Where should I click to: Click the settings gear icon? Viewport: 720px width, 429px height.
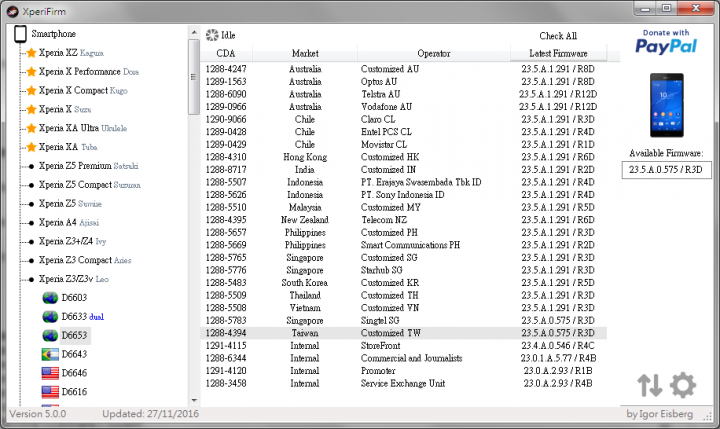coord(683,385)
